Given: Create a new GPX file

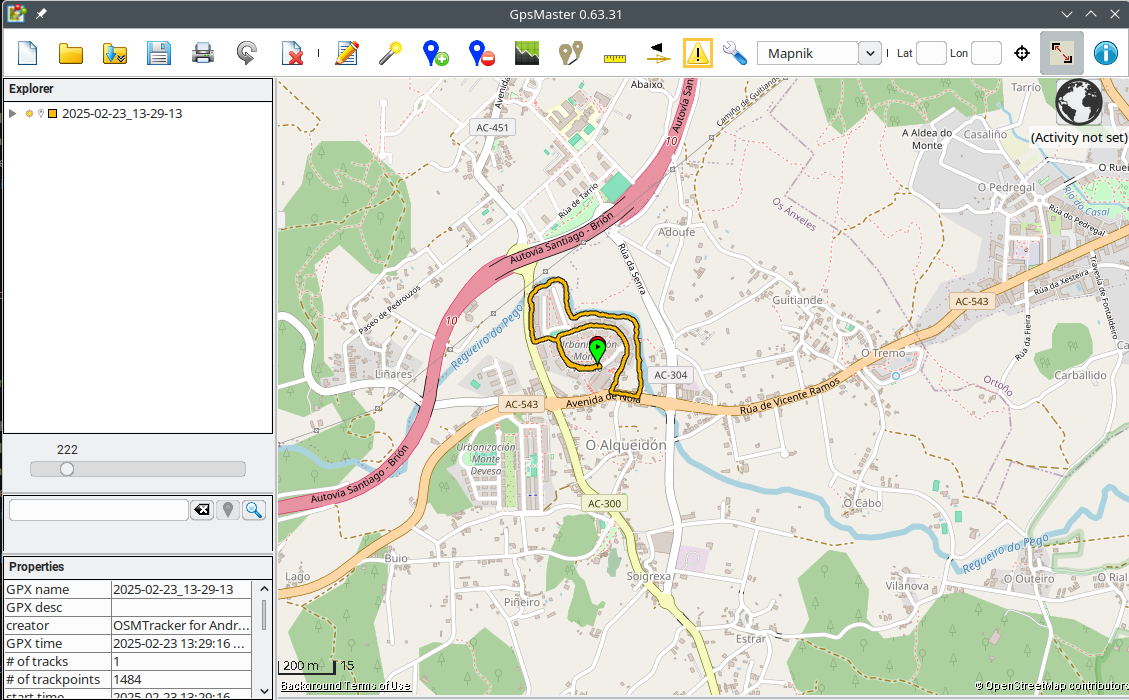Looking at the screenshot, I should click(27, 53).
